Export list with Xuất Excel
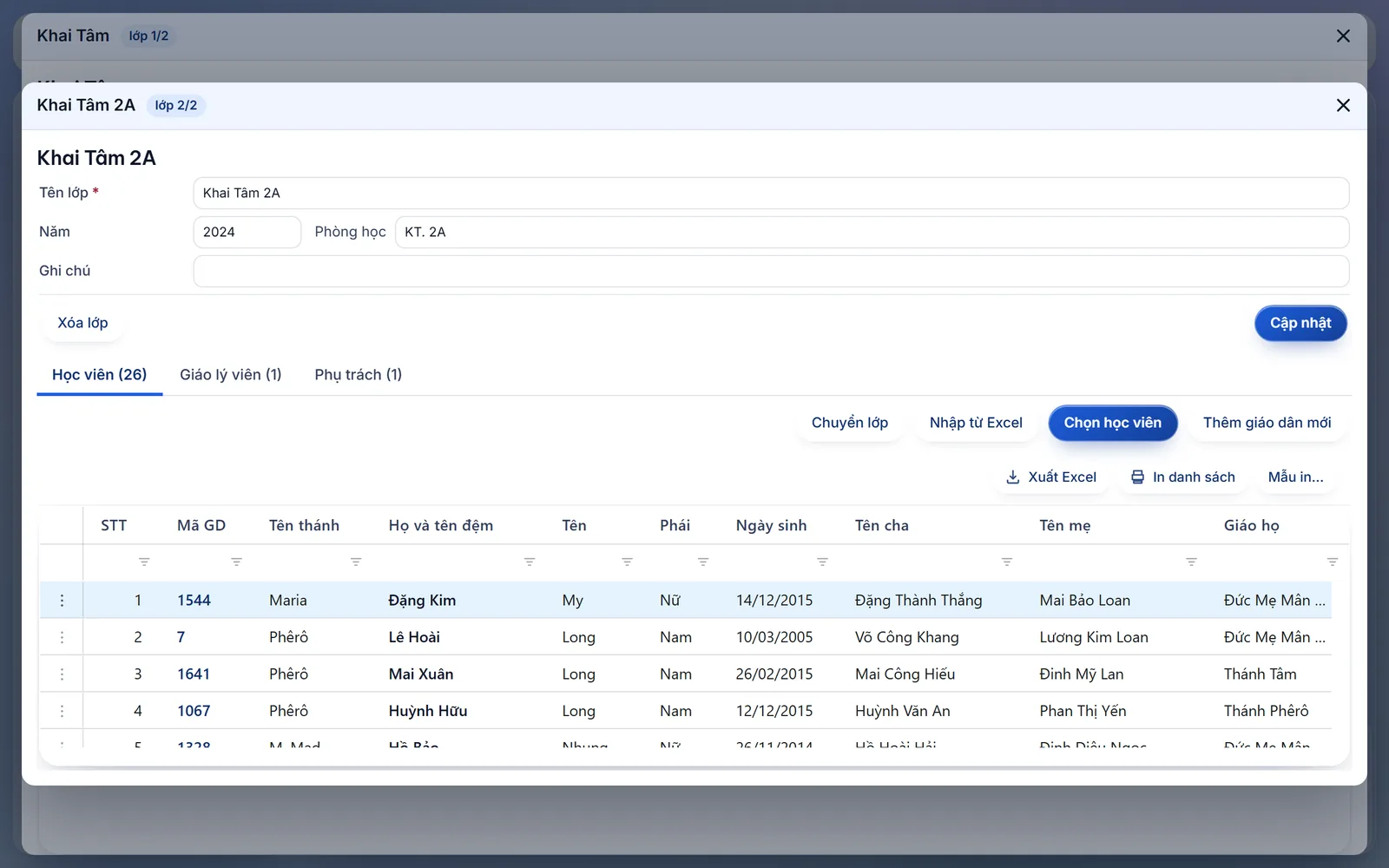This screenshot has width=1389, height=868. pyautogui.click(x=1051, y=477)
